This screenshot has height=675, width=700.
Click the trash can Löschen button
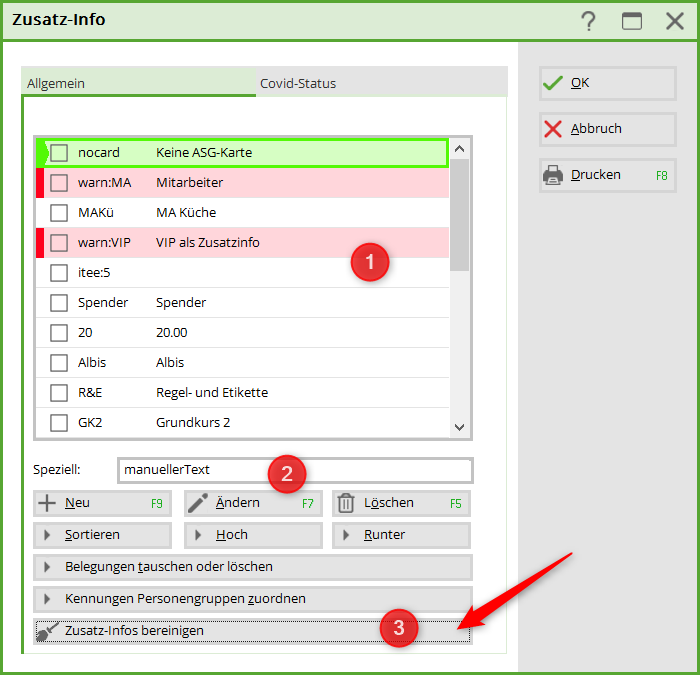pyautogui.click(x=401, y=503)
